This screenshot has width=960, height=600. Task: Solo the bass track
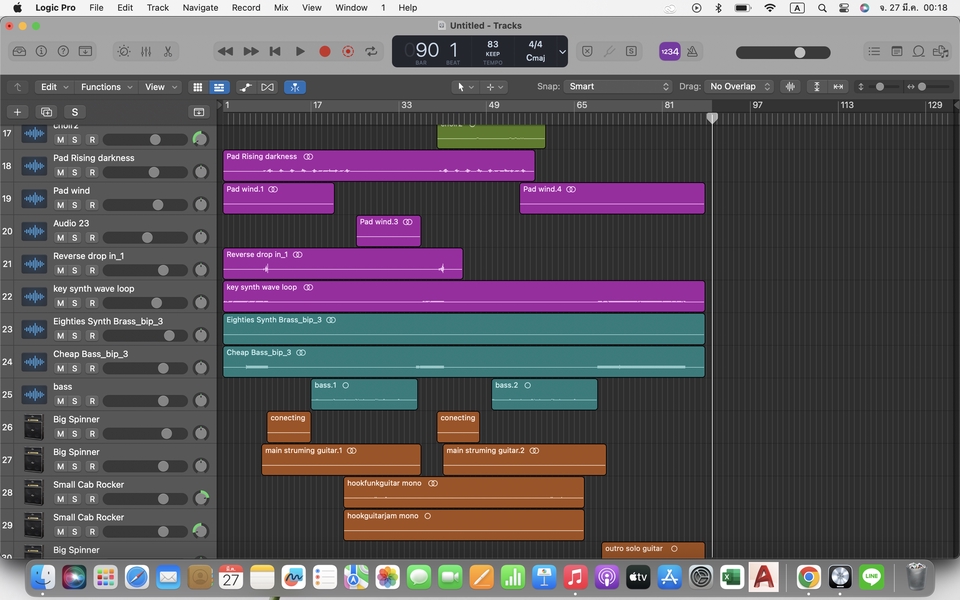(x=75, y=400)
